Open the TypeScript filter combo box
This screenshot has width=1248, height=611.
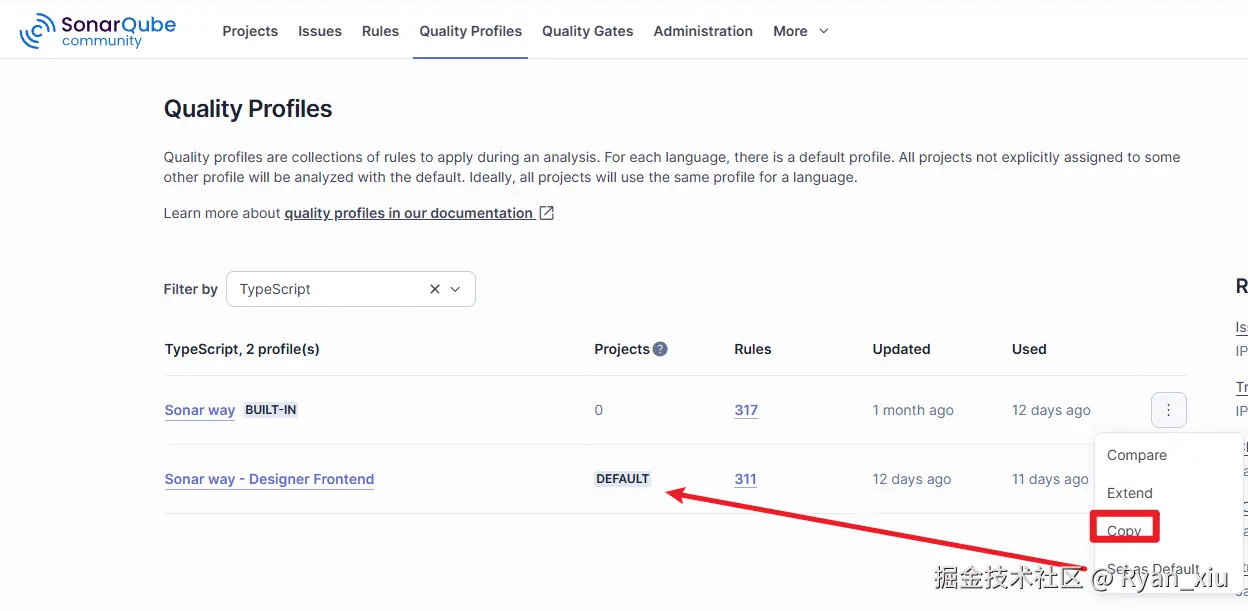pyautogui.click(x=351, y=289)
